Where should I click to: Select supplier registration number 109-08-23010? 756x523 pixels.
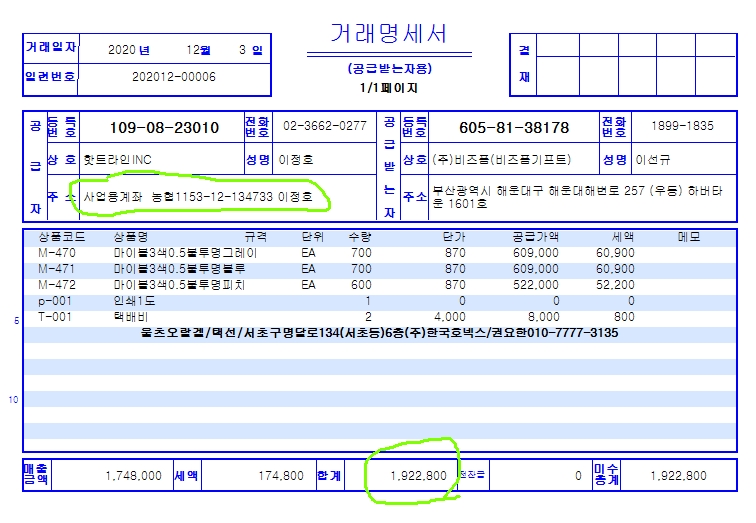click(164, 128)
